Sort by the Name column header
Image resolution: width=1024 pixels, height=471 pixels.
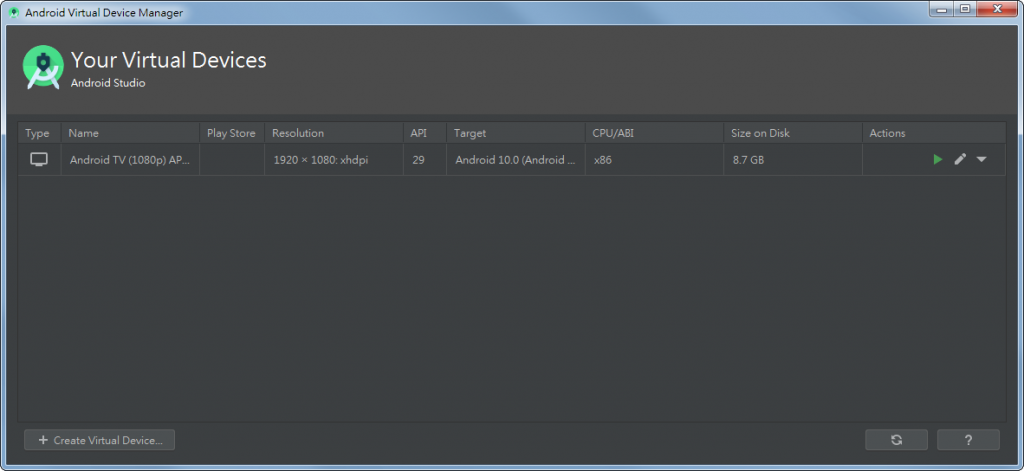tap(130, 133)
